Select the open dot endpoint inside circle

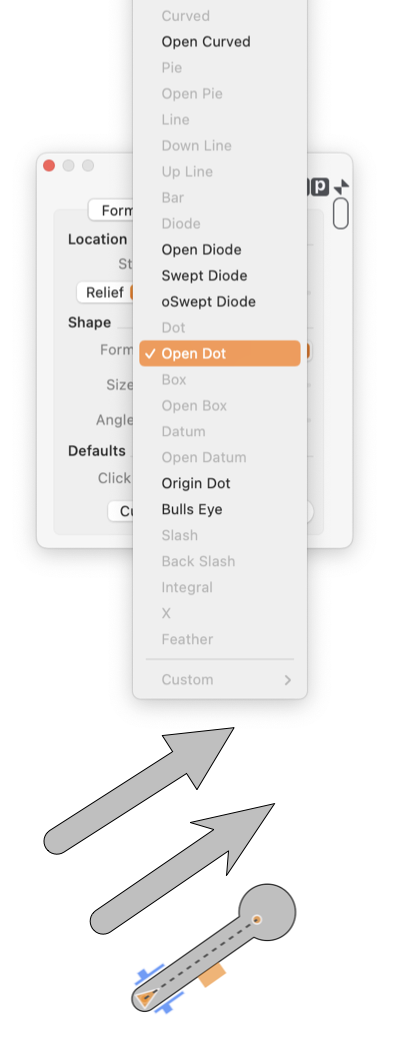point(257,919)
